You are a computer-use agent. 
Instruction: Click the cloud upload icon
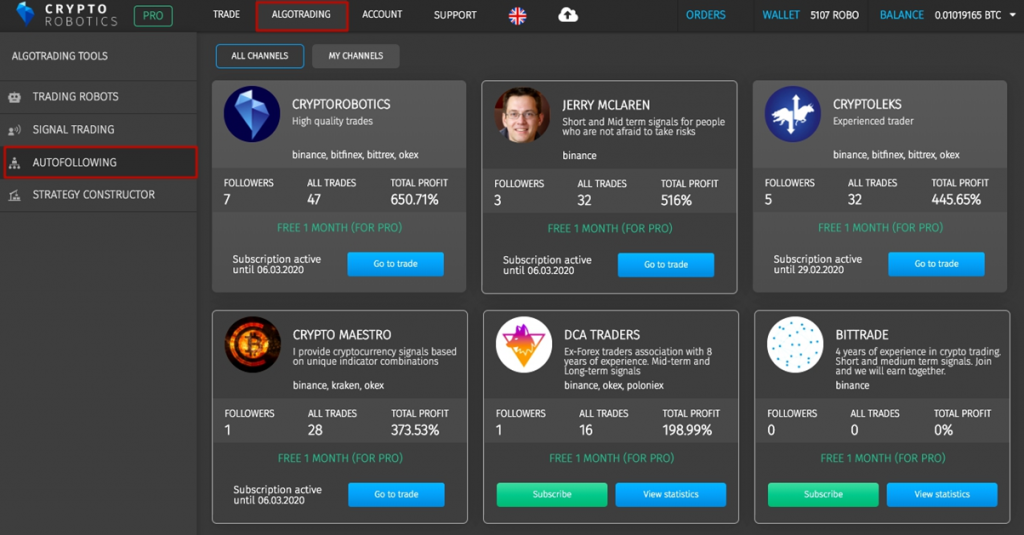pyautogui.click(x=568, y=14)
